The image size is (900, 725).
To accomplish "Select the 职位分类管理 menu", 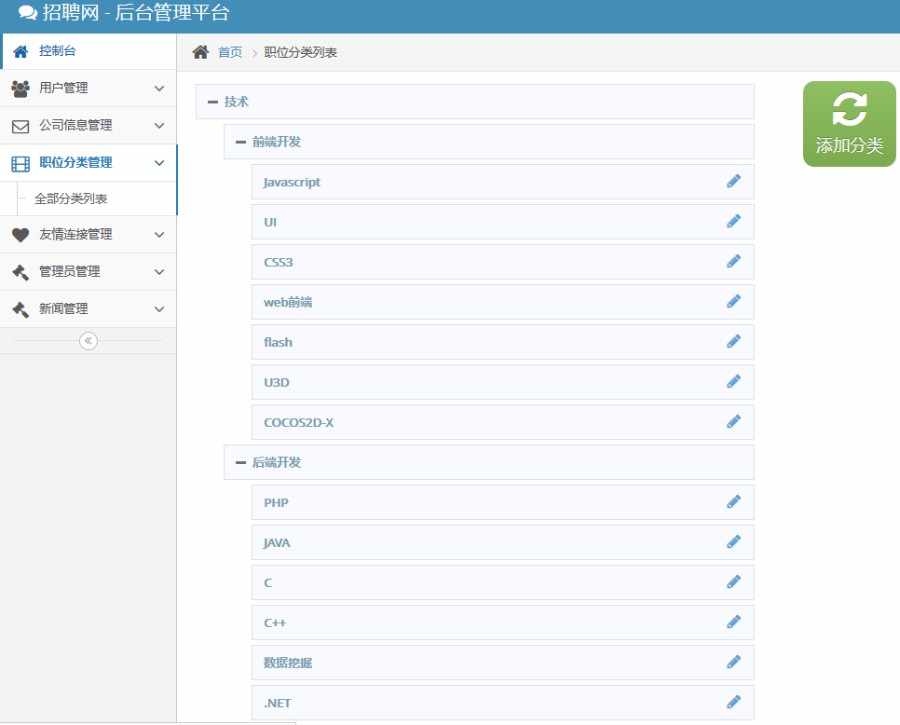I will pyautogui.click(x=88, y=163).
